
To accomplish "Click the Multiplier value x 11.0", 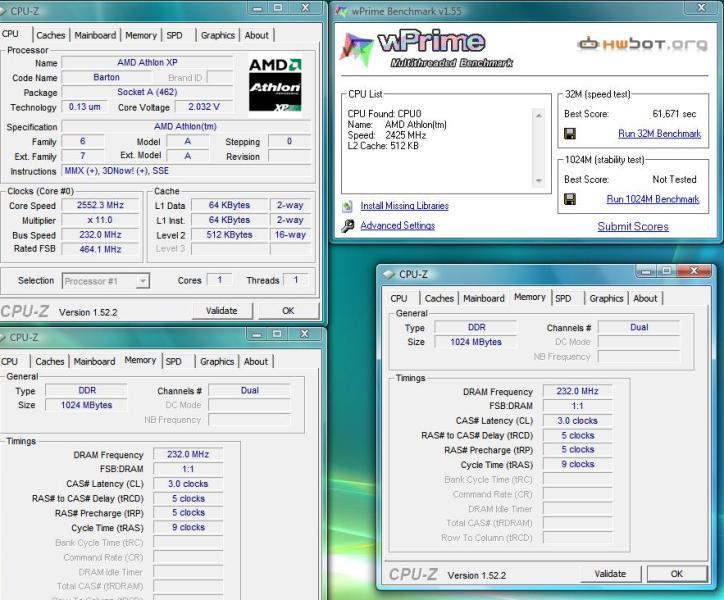I will point(100,220).
